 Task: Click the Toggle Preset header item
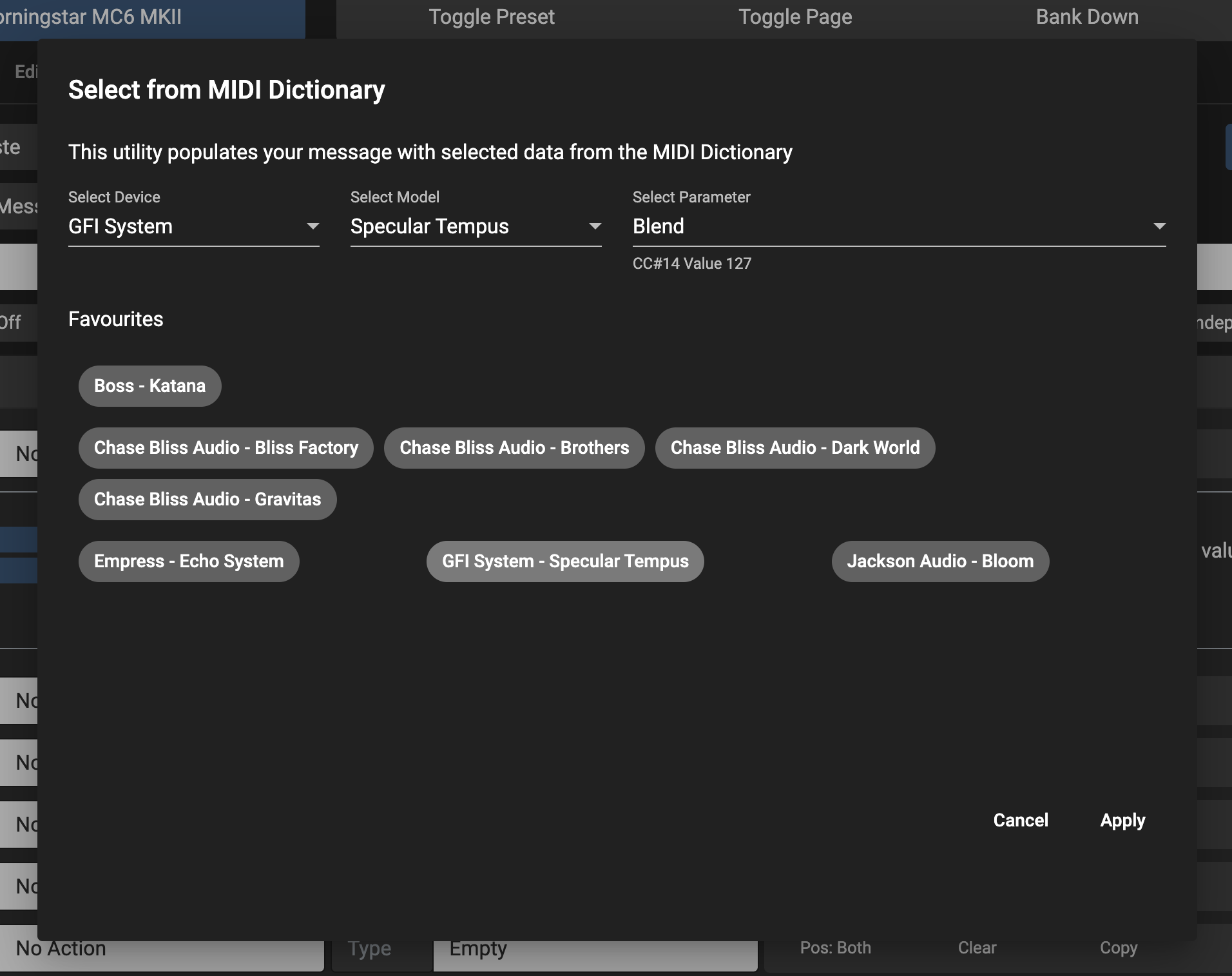click(x=491, y=17)
